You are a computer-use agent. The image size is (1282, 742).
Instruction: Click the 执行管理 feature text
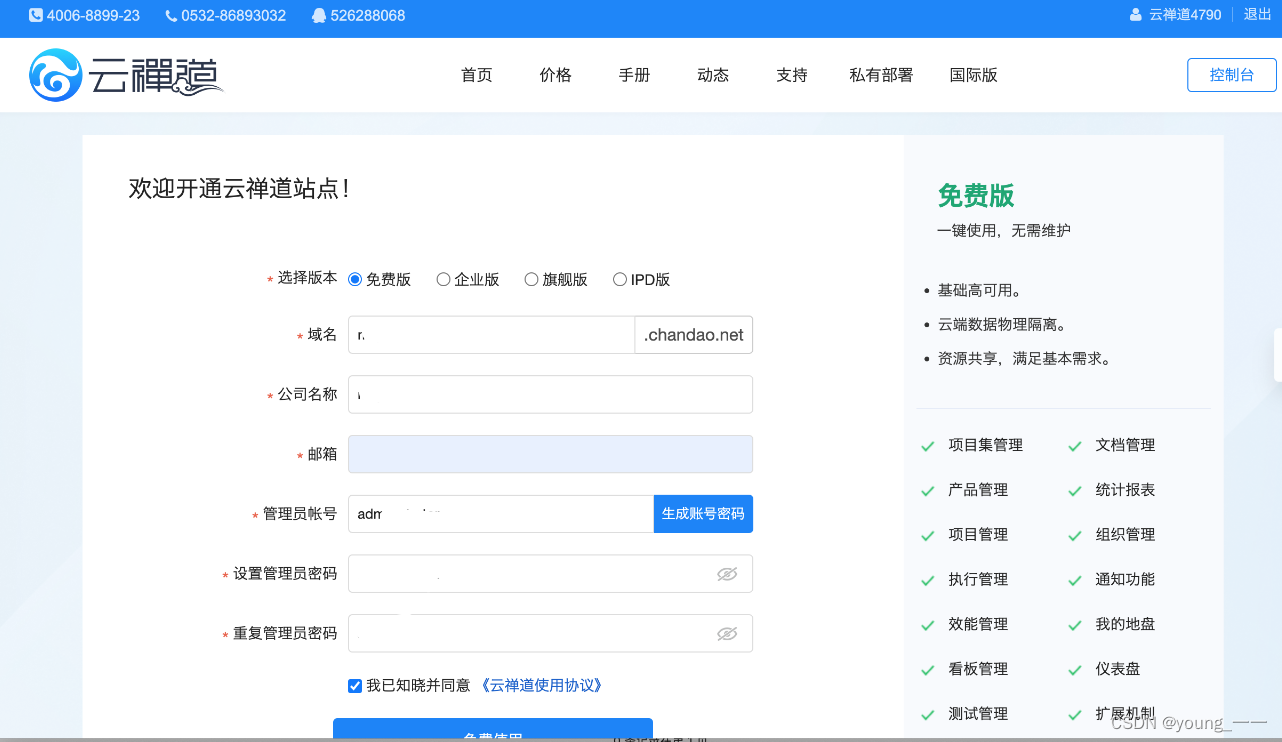[x=978, y=579]
